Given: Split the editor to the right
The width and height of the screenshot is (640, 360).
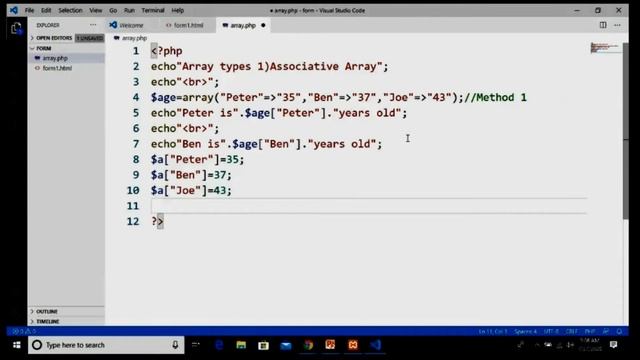Looking at the screenshot, I should click(x=603, y=25).
